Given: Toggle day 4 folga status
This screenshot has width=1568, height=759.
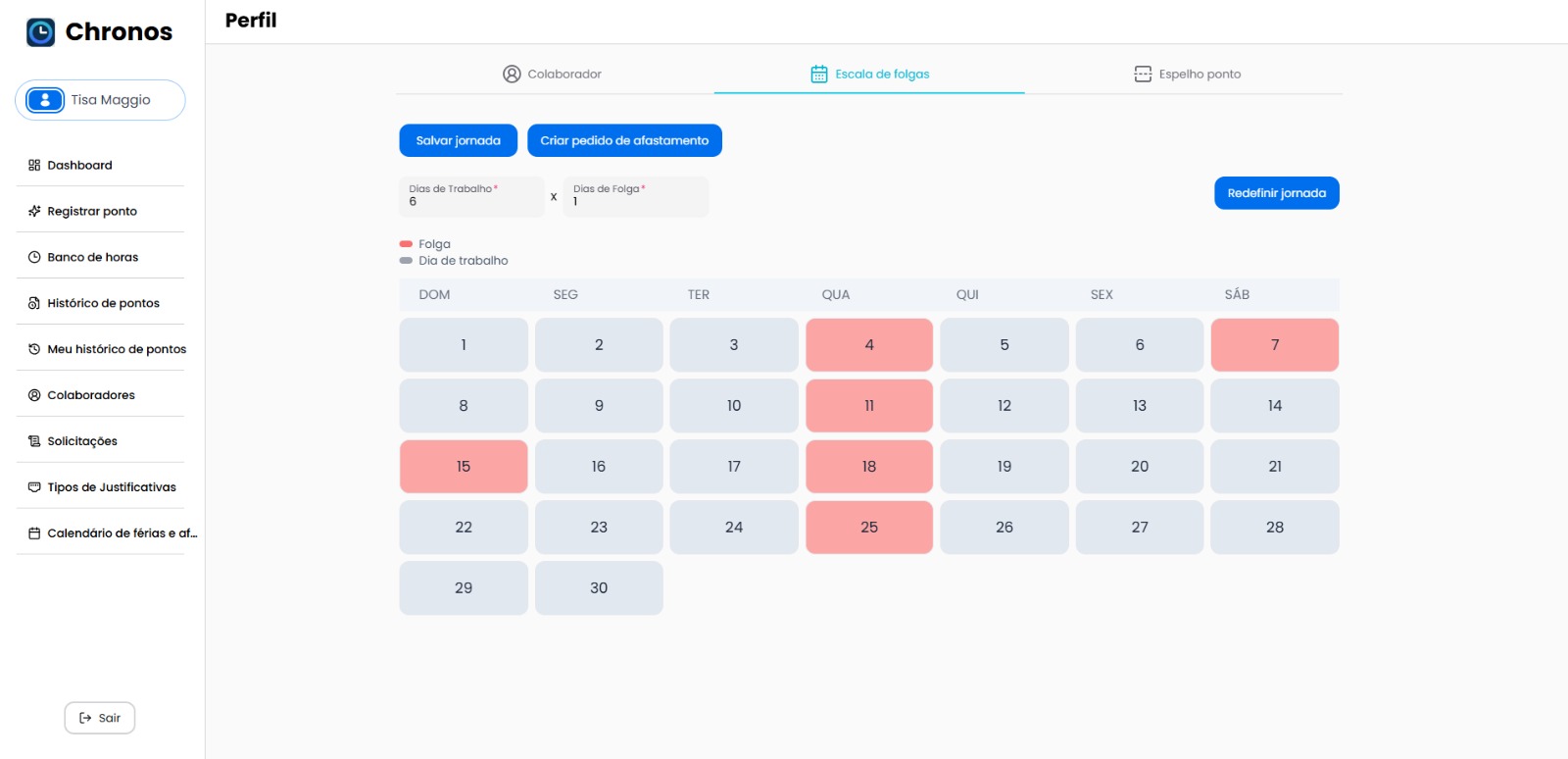Looking at the screenshot, I should click(869, 345).
